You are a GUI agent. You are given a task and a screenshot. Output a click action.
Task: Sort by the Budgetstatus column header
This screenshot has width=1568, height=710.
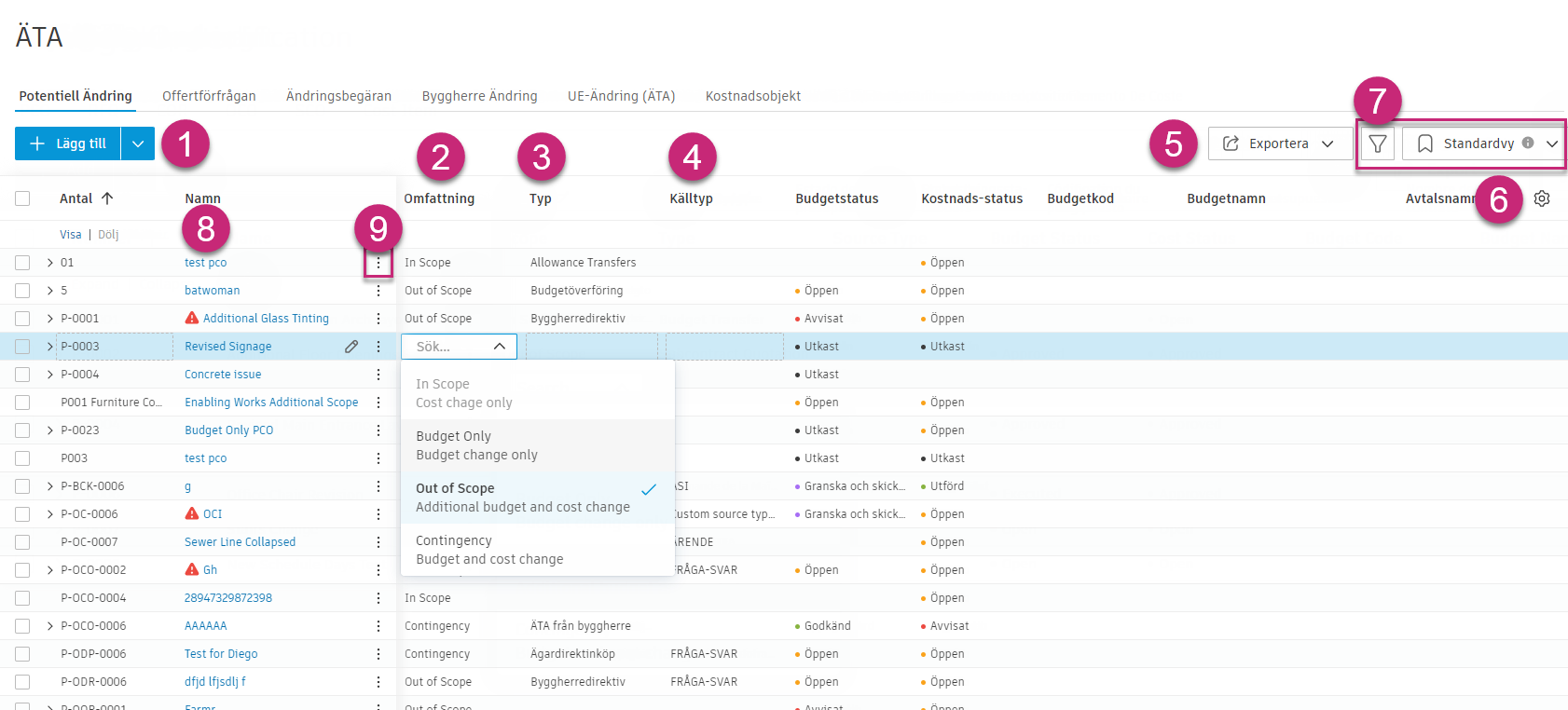coord(837,198)
